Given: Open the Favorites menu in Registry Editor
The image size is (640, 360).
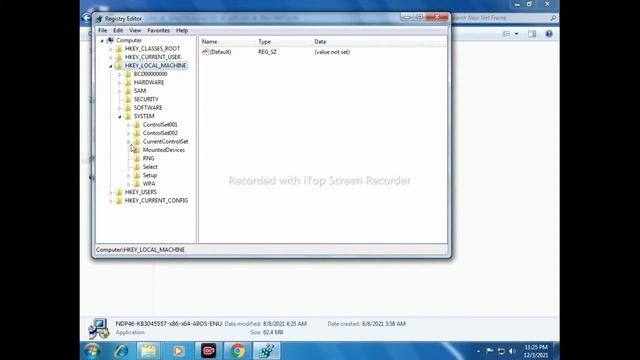Looking at the screenshot, I should coord(158,31).
